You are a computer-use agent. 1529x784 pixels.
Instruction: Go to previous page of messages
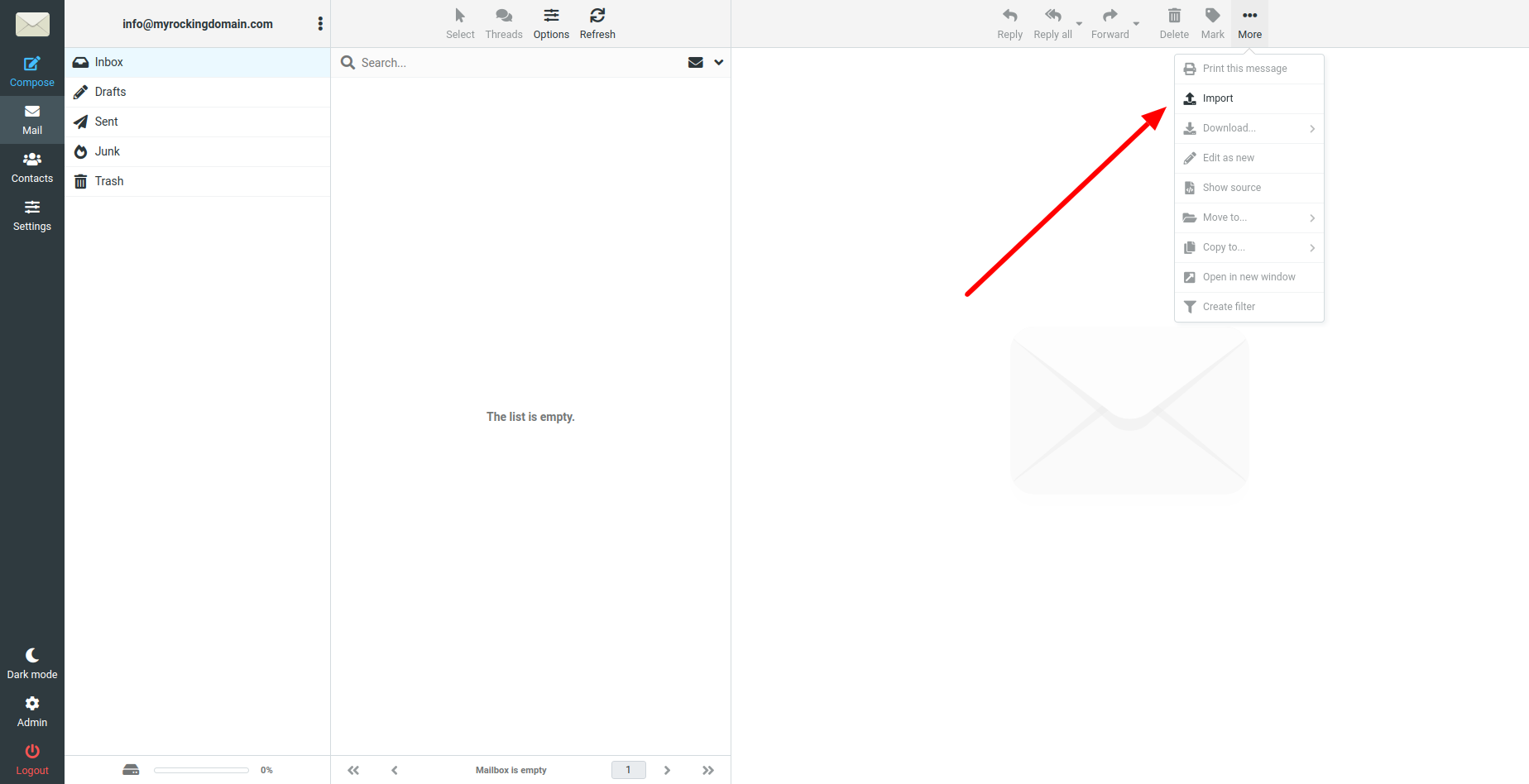tap(395, 770)
